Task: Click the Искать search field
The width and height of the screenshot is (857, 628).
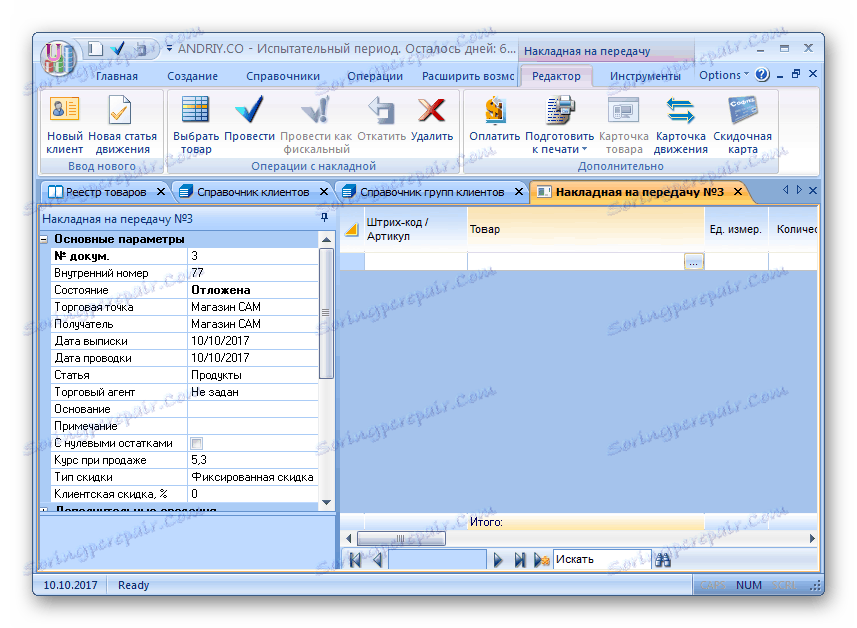Action: pyautogui.click(x=602, y=560)
